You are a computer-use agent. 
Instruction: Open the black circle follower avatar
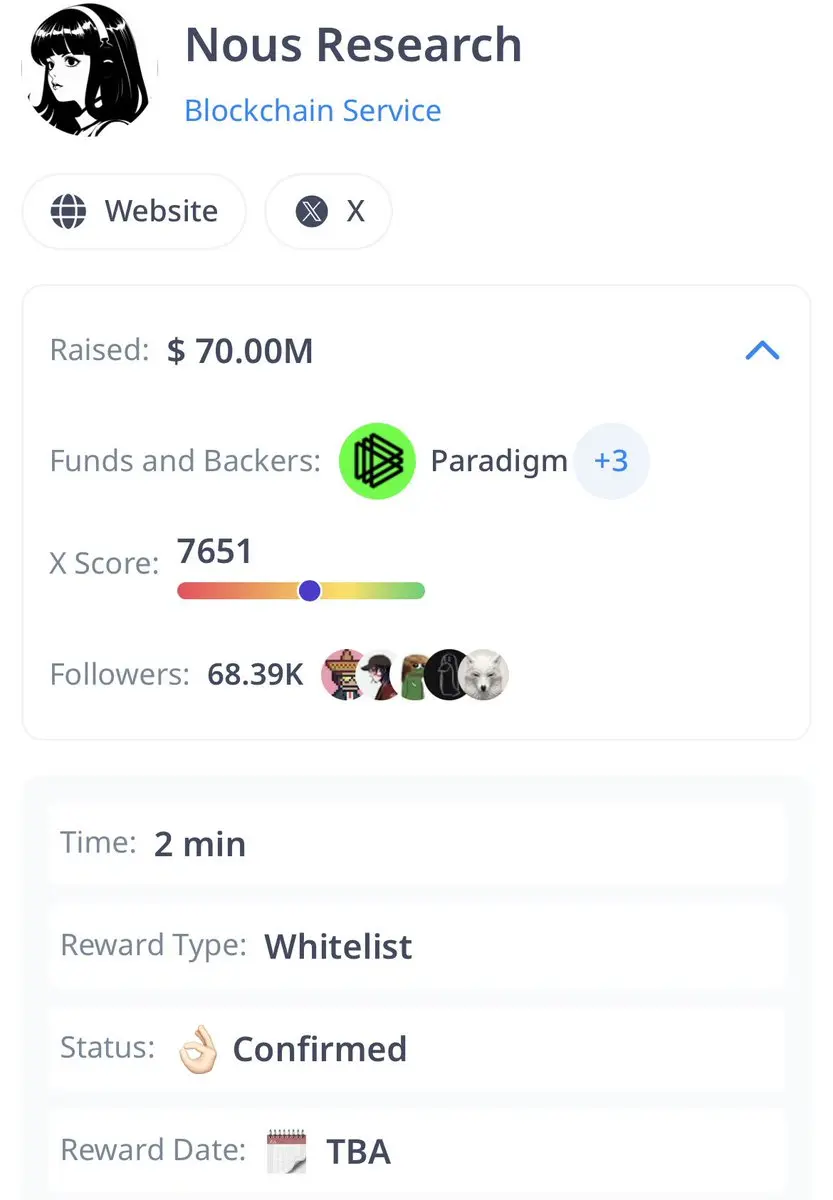tap(445, 675)
